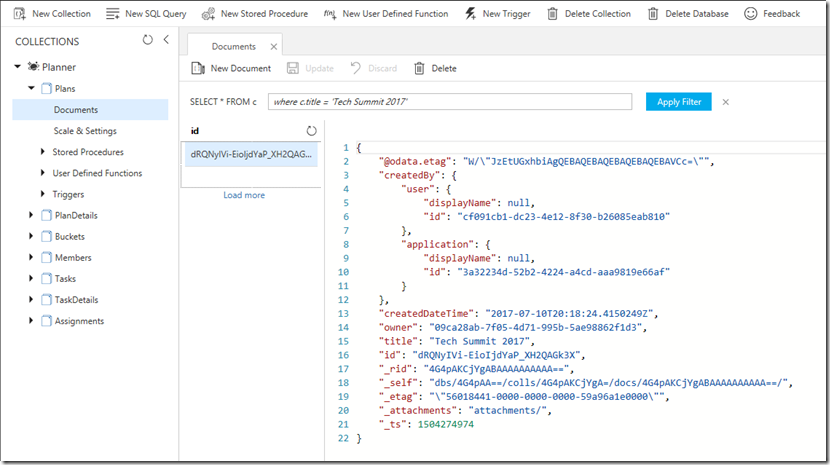Click the "_ts" value 1504274974

click(x=446, y=424)
